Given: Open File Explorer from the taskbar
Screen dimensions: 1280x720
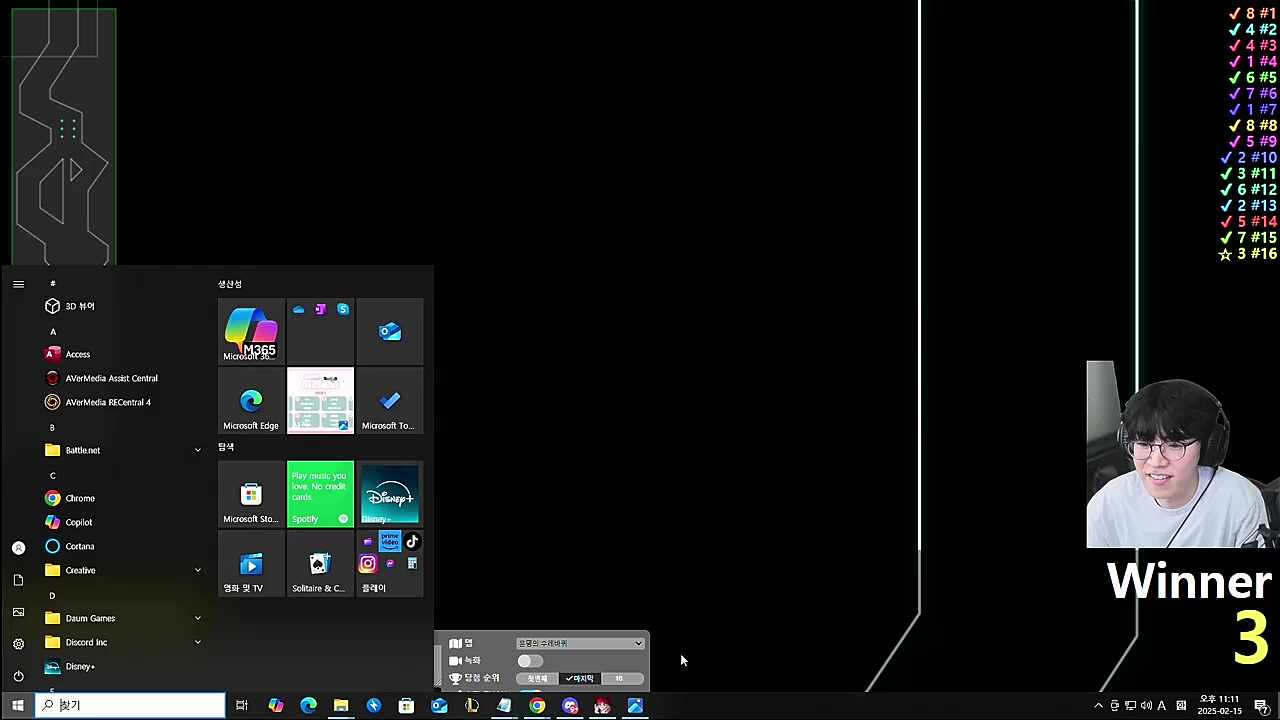Looking at the screenshot, I should click(x=341, y=706).
